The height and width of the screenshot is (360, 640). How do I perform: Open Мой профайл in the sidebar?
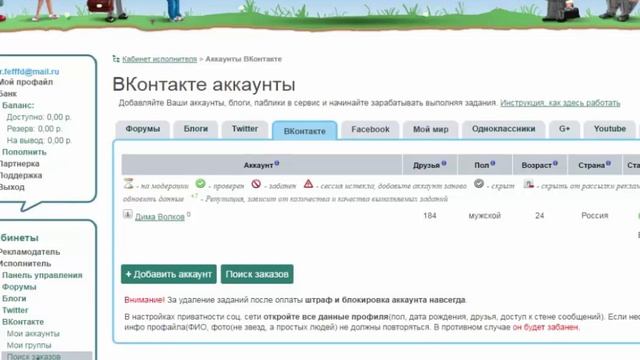coord(26,82)
